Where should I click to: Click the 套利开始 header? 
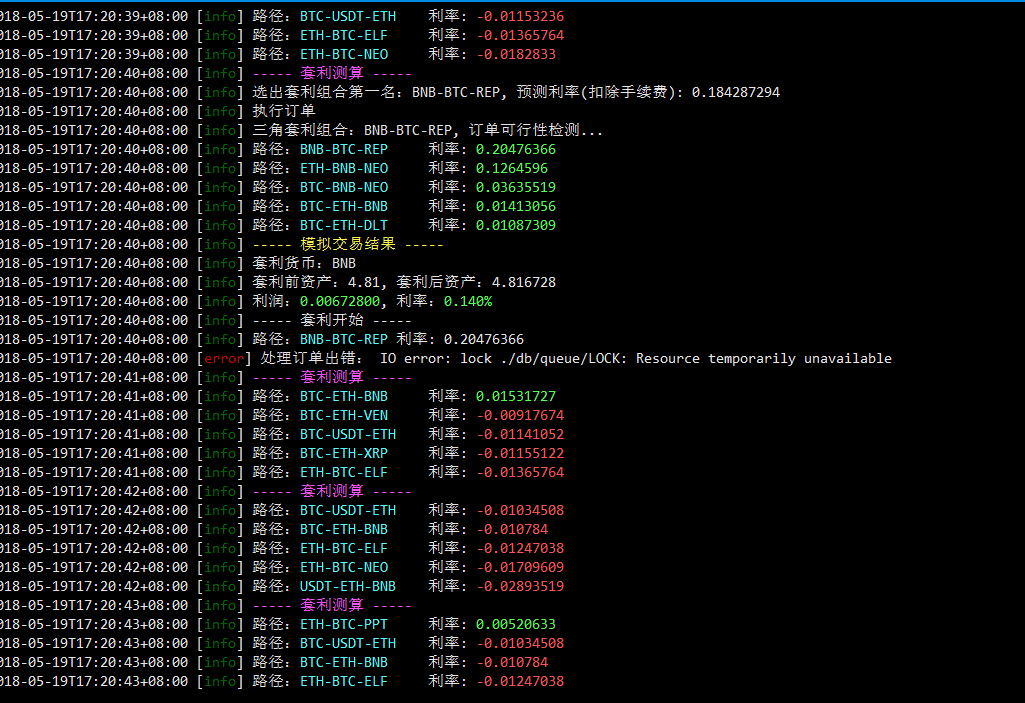coord(332,320)
